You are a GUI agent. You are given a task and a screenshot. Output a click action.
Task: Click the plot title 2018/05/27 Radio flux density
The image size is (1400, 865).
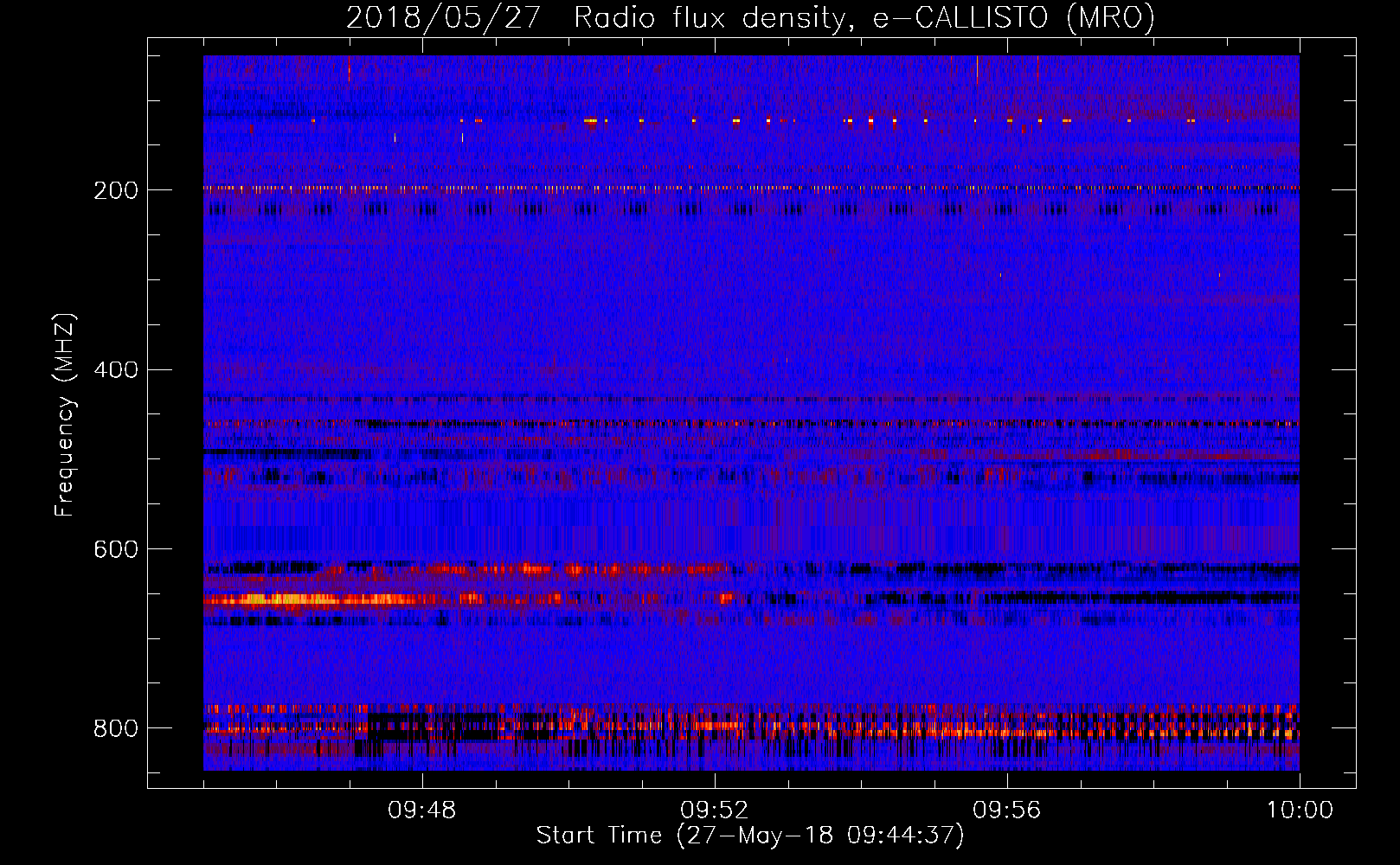(x=750, y=17)
